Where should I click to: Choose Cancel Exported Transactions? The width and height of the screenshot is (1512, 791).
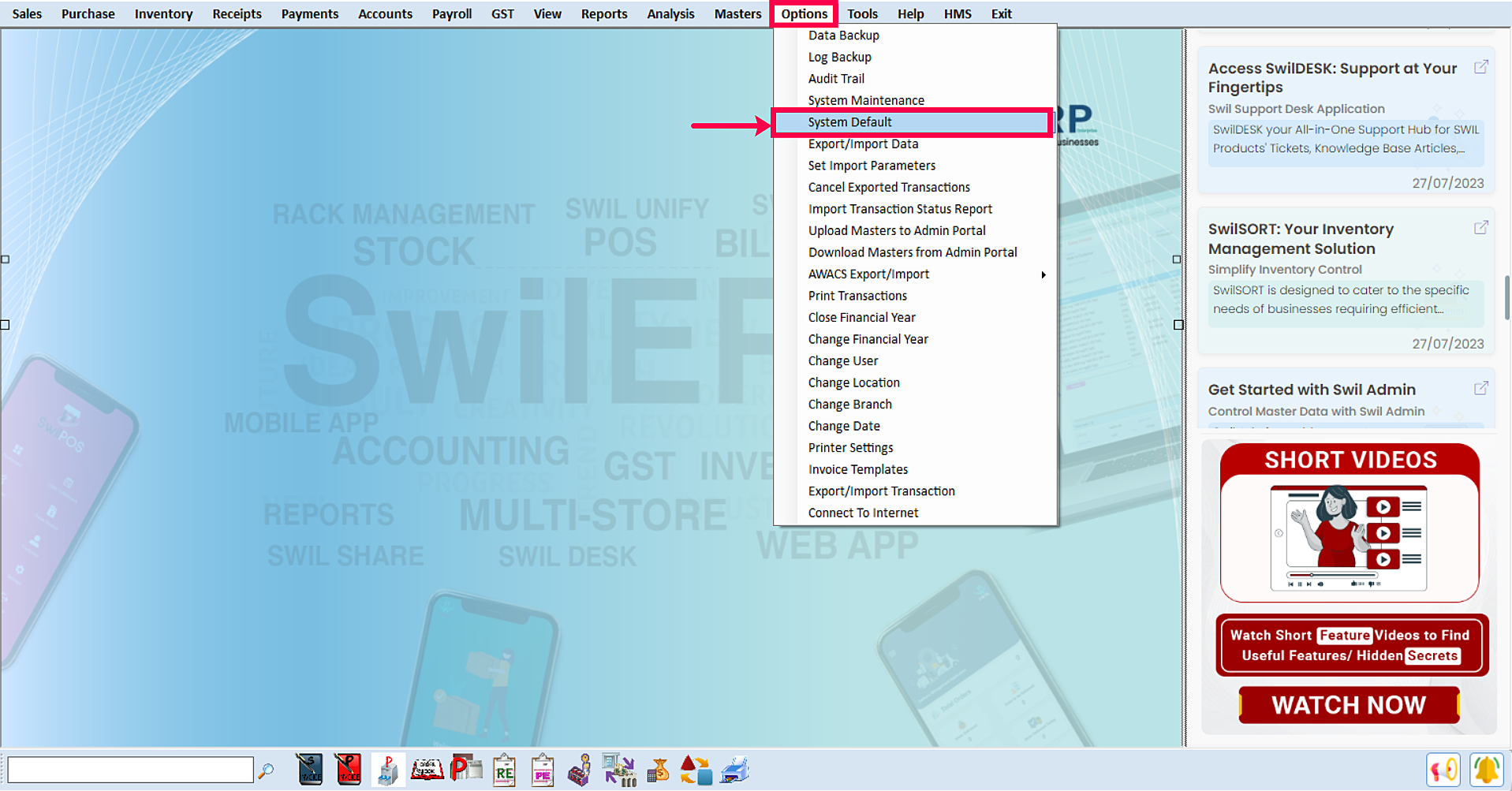coord(915,187)
